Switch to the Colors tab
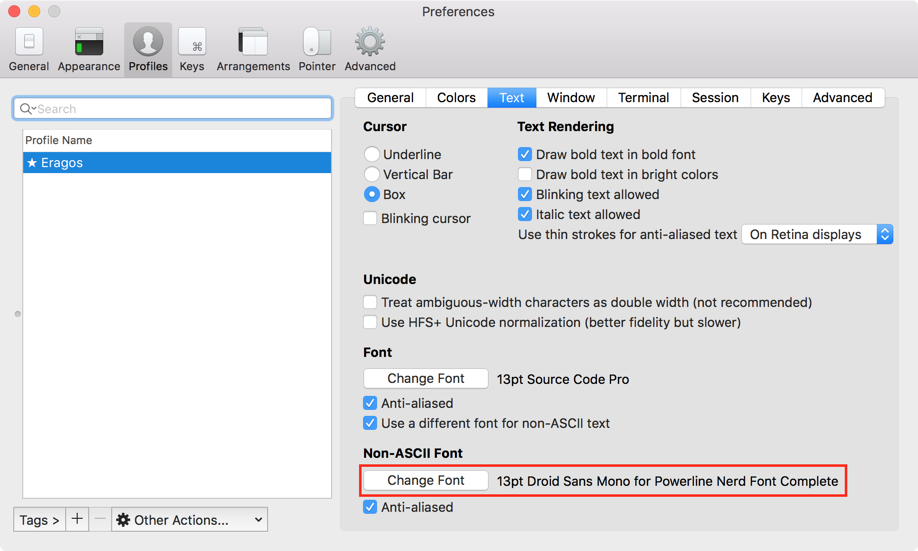This screenshot has height=551, width=918. click(456, 97)
